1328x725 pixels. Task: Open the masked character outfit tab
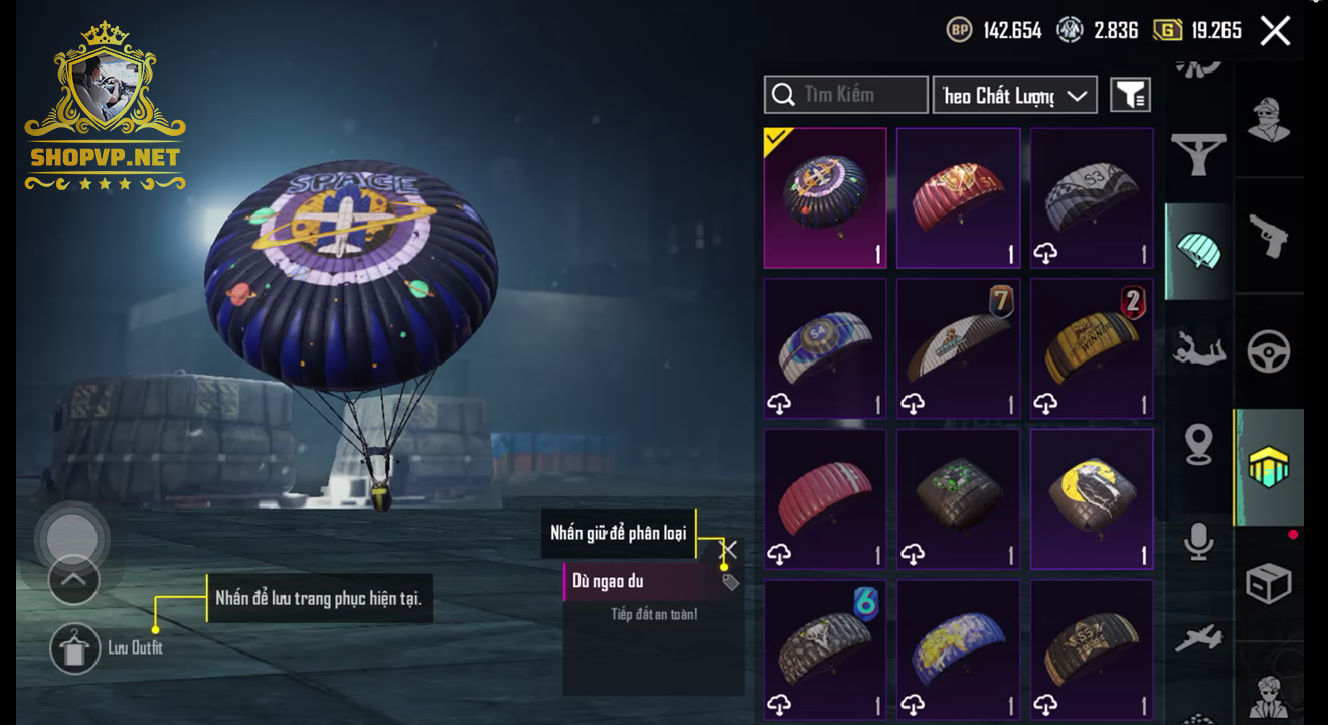point(1269,120)
